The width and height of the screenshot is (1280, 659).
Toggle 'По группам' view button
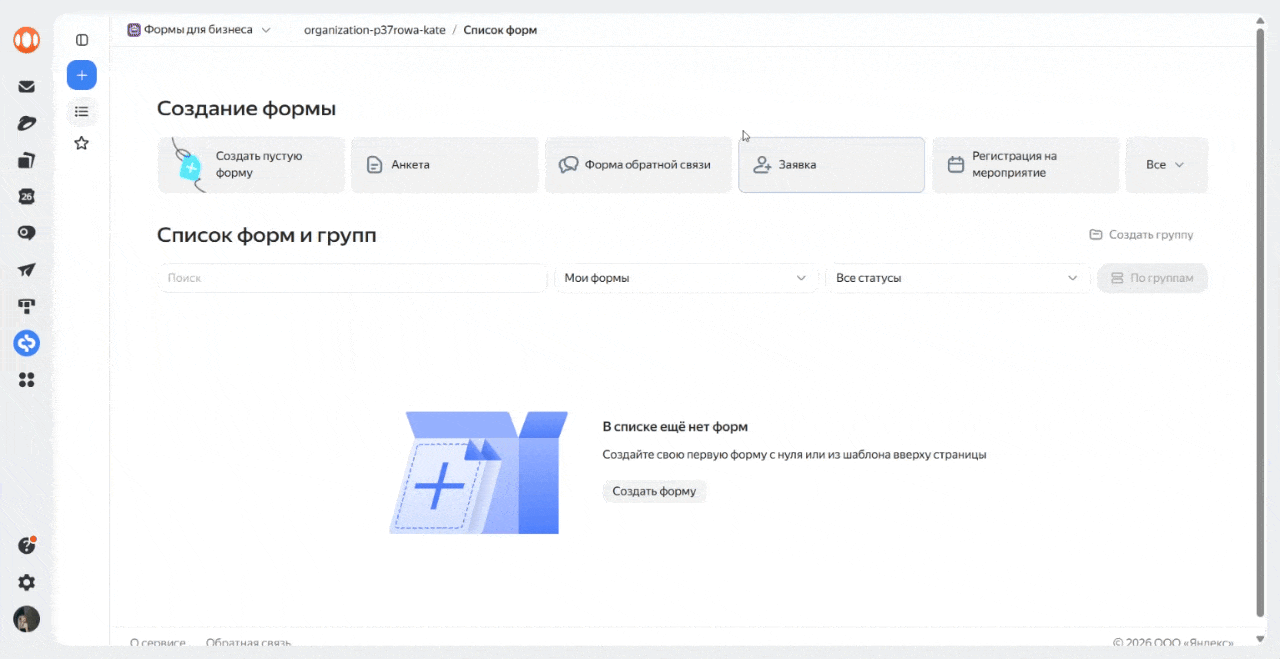coord(1152,278)
